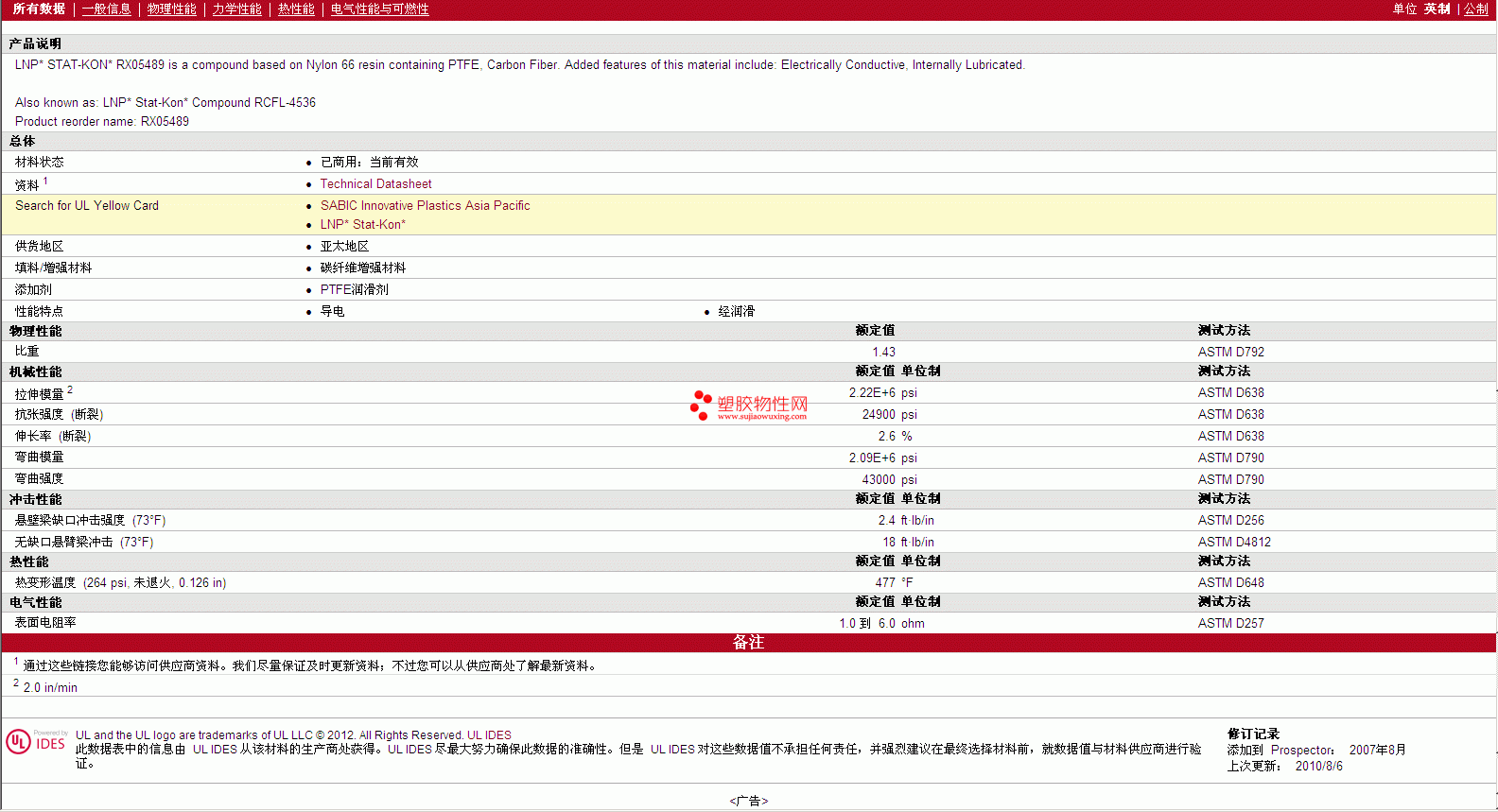Image resolution: width=1498 pixels, height=812 pixels.
Task: Select the 英制 unit option
Action: (x=1437, y=9)
